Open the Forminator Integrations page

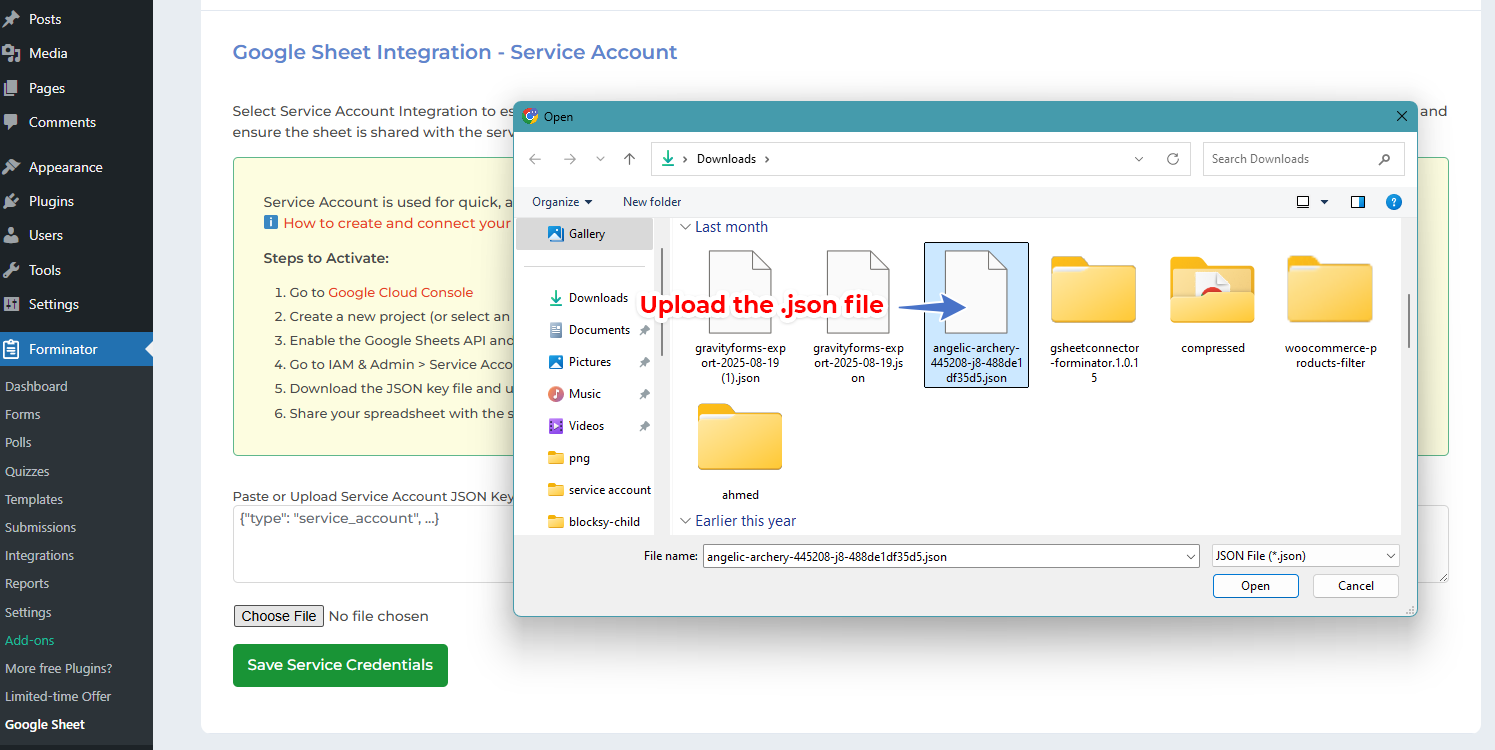pyautogui.click(x=39, y=555)
